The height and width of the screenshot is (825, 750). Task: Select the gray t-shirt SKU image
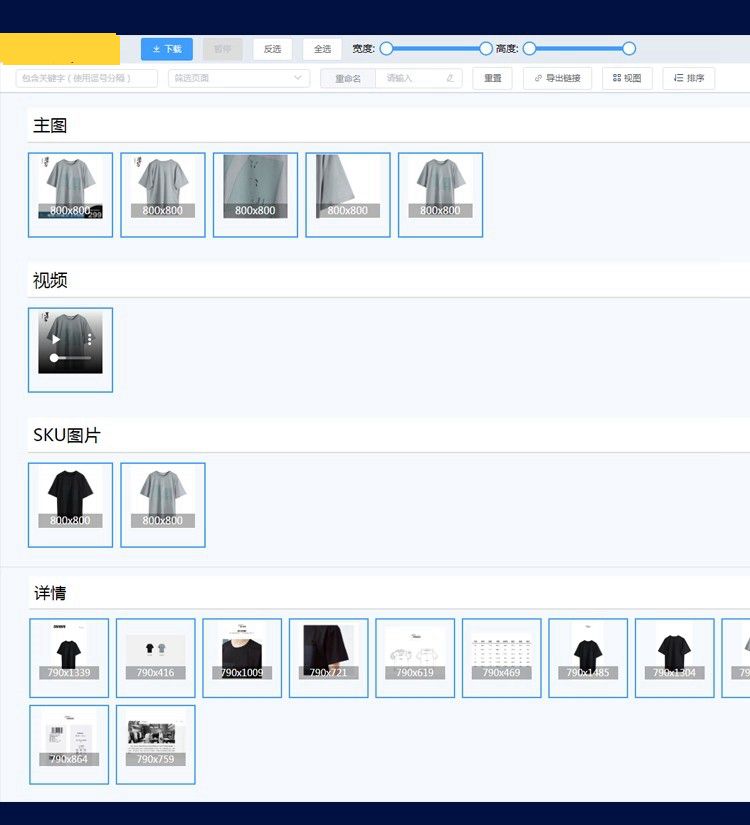coord(163,505)
